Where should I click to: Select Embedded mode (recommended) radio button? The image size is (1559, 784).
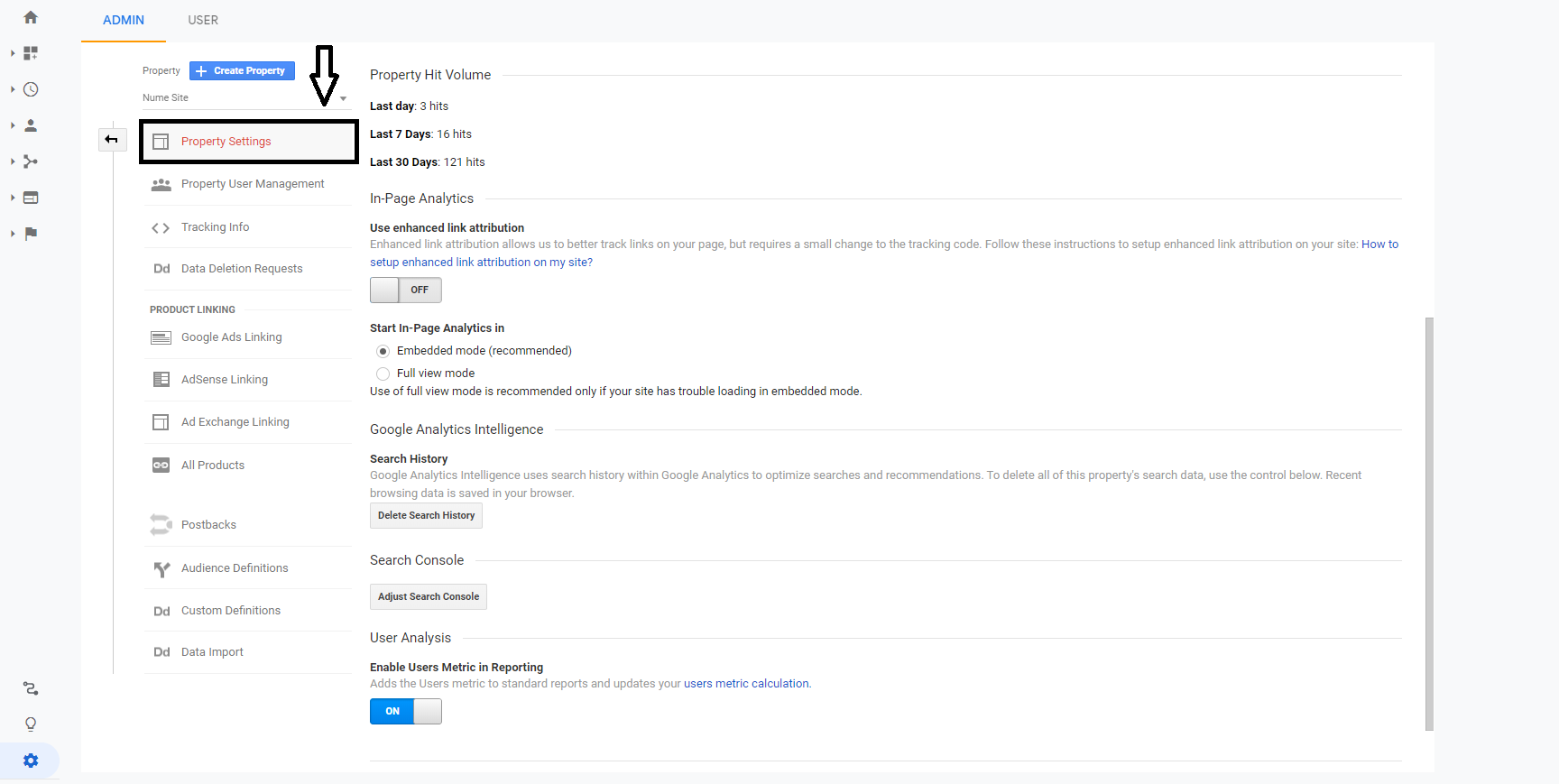(x=383, y=351)
